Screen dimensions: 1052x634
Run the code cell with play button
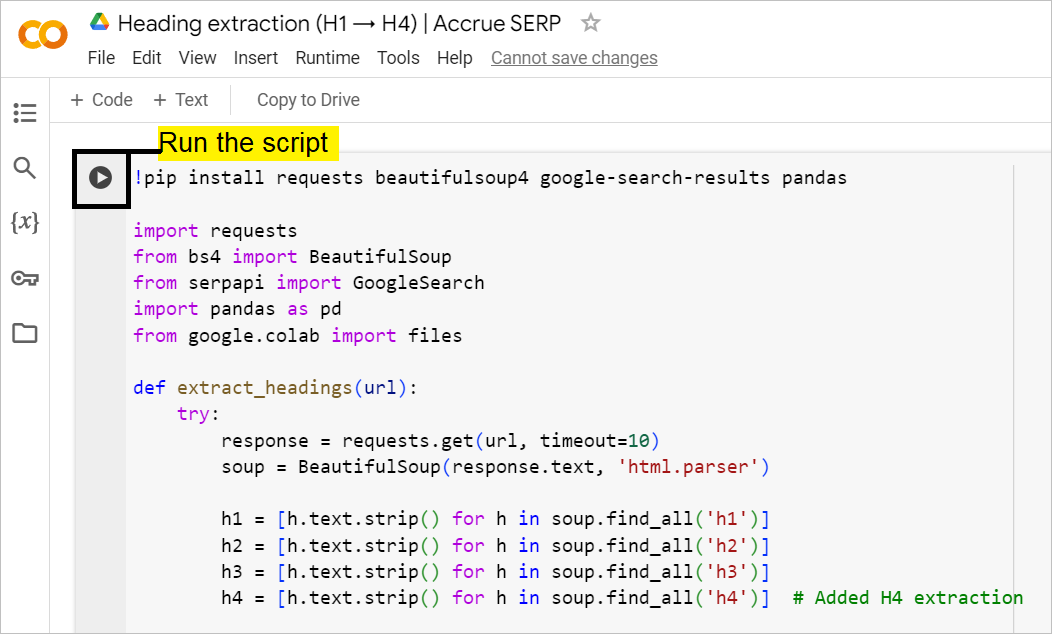[101, 178]
